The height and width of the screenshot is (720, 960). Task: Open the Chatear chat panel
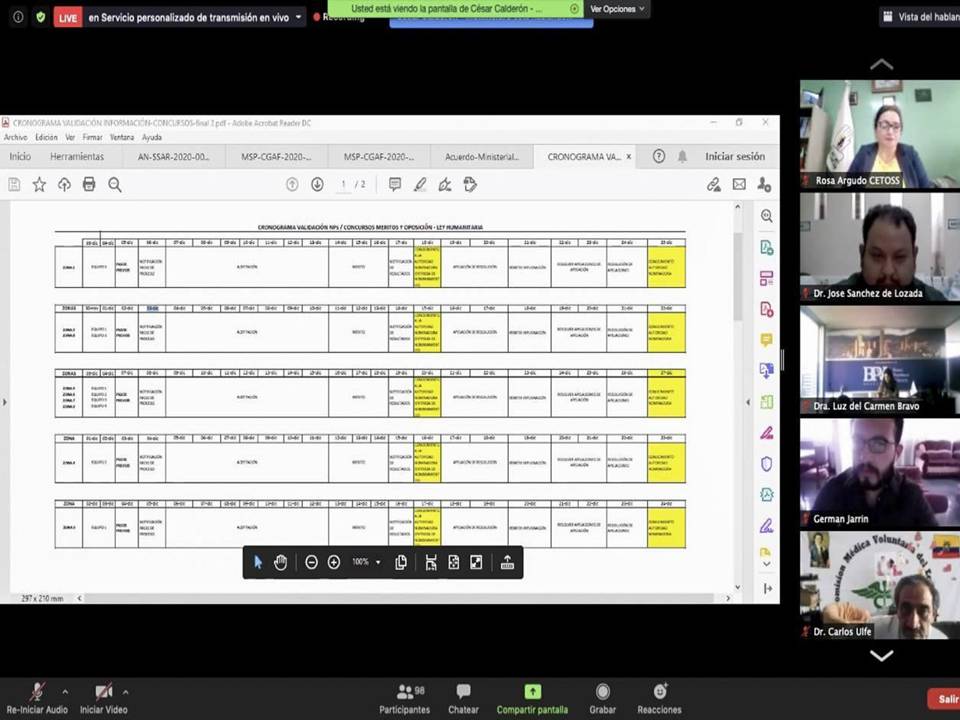point(463,698)
